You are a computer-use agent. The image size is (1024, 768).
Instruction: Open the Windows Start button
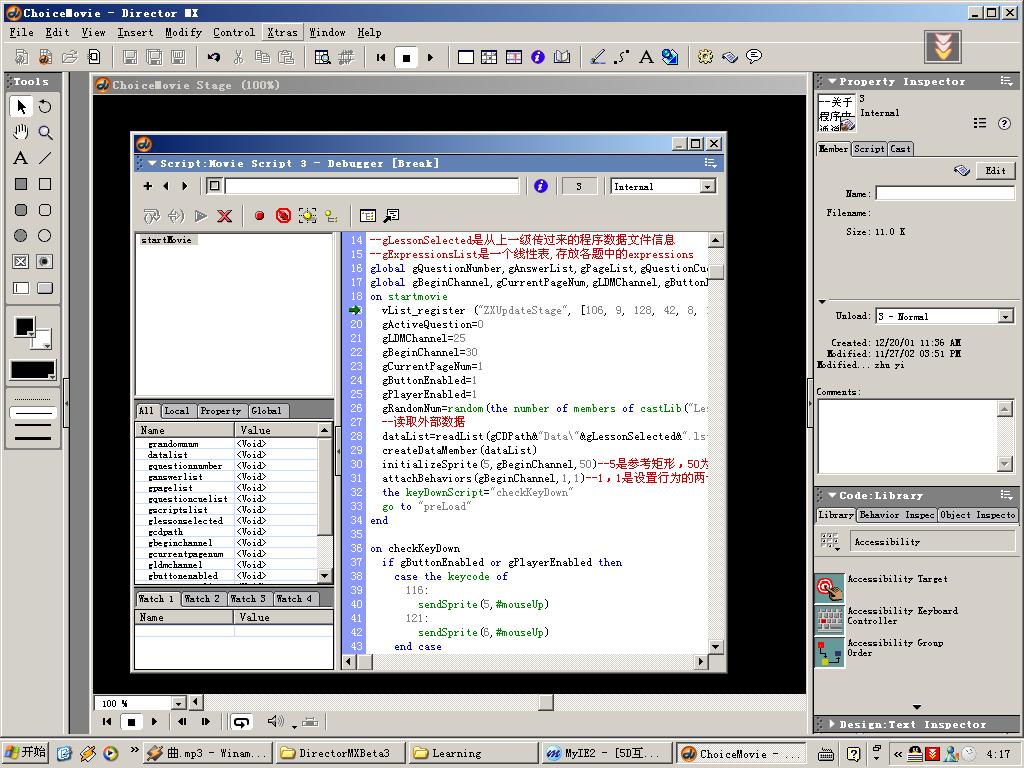pyautogui.click(x=26, y=753)
